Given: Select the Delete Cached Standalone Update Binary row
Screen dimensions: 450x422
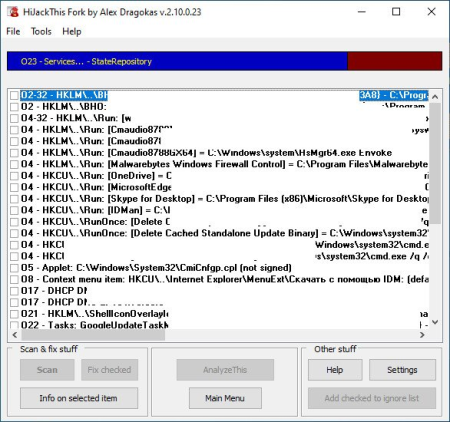Looking at the screenshot, I should (x=225, y=233).
